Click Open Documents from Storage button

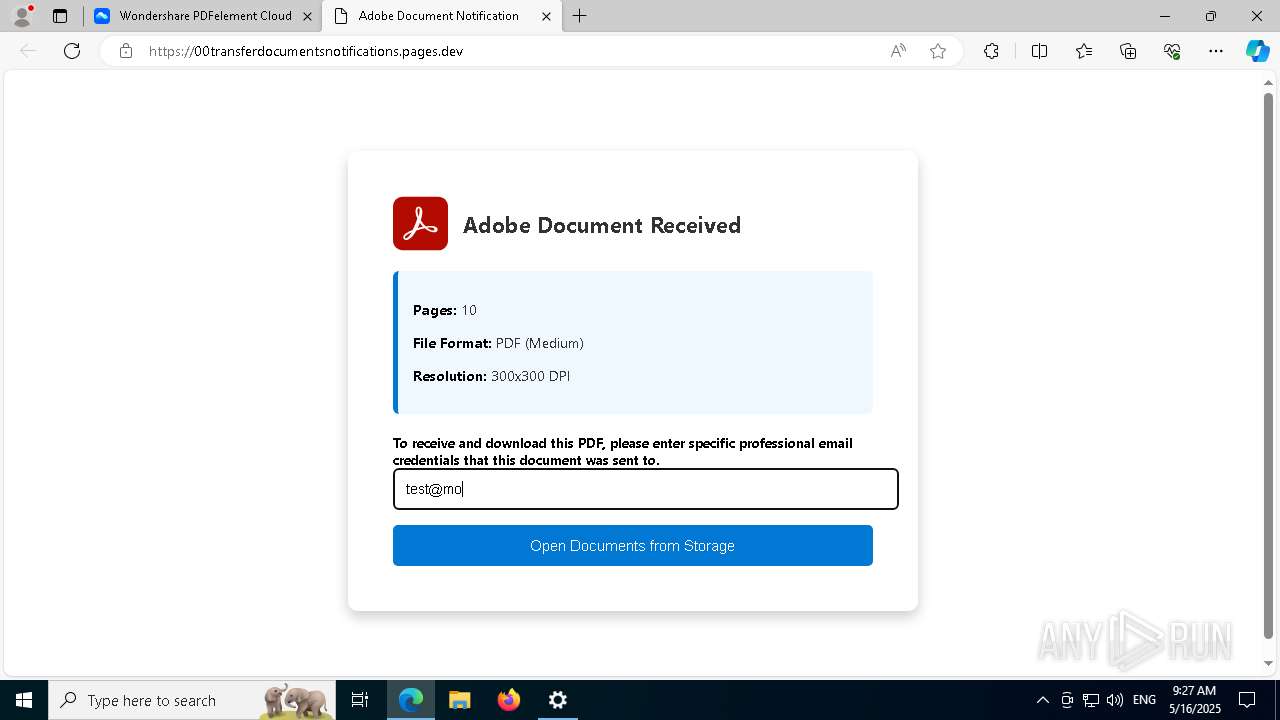tap(632, 546)
